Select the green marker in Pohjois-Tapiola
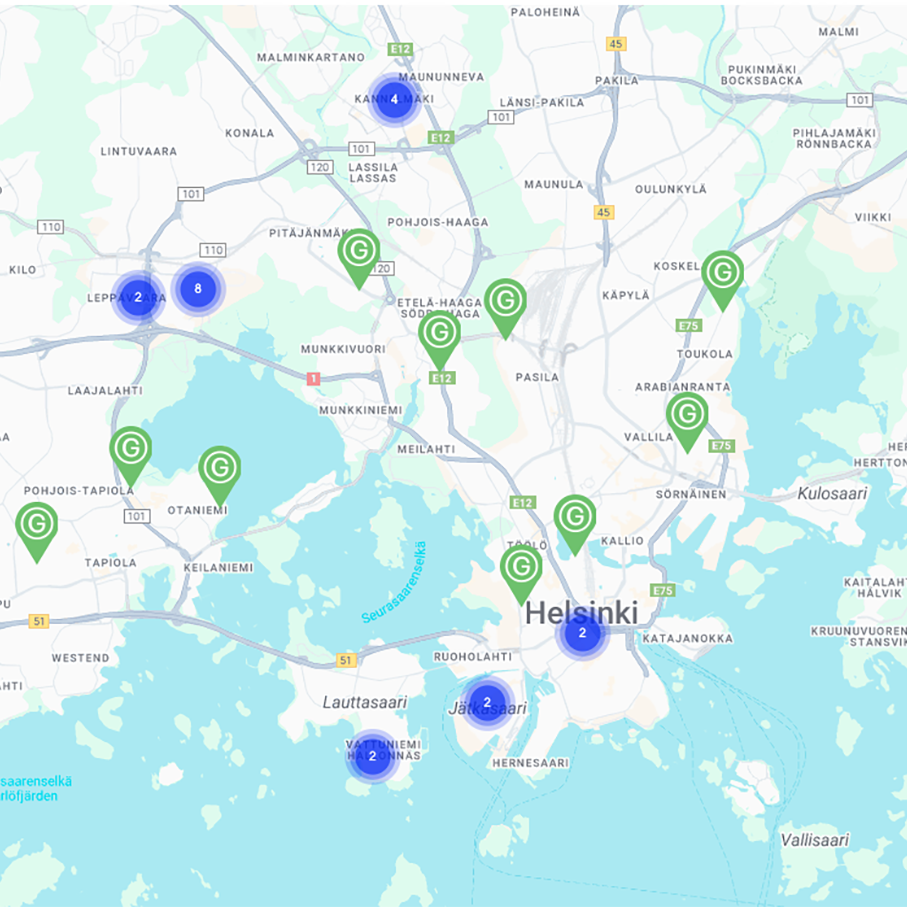This screenshot has width=907, height=907. 129,450
